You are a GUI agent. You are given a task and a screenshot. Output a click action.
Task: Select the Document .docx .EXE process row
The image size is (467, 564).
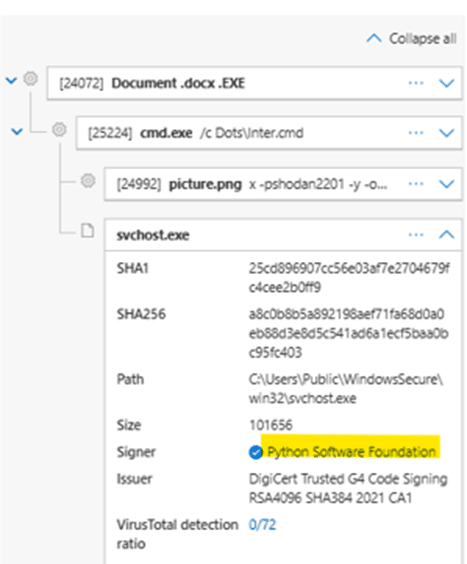pyautogui.click(x=254, y=83)
